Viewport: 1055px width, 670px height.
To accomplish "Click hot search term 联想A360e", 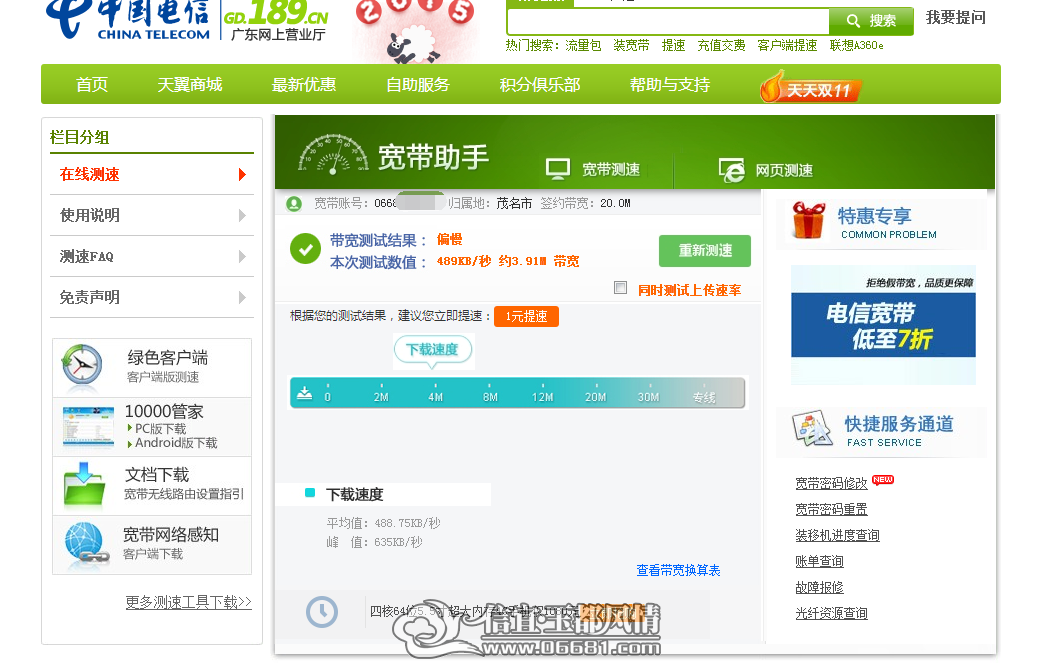I will click(x=857, y=46).
